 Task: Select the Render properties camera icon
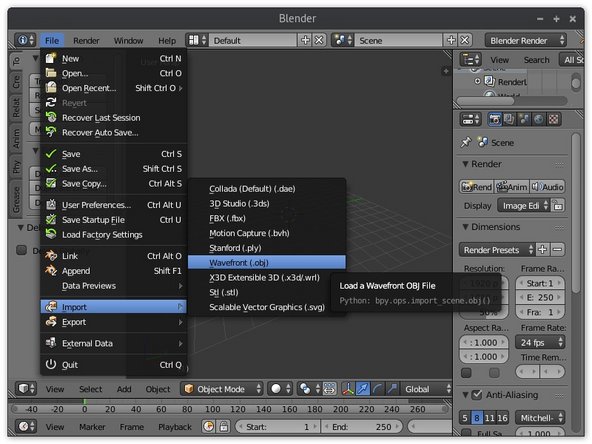pos(494,120)
